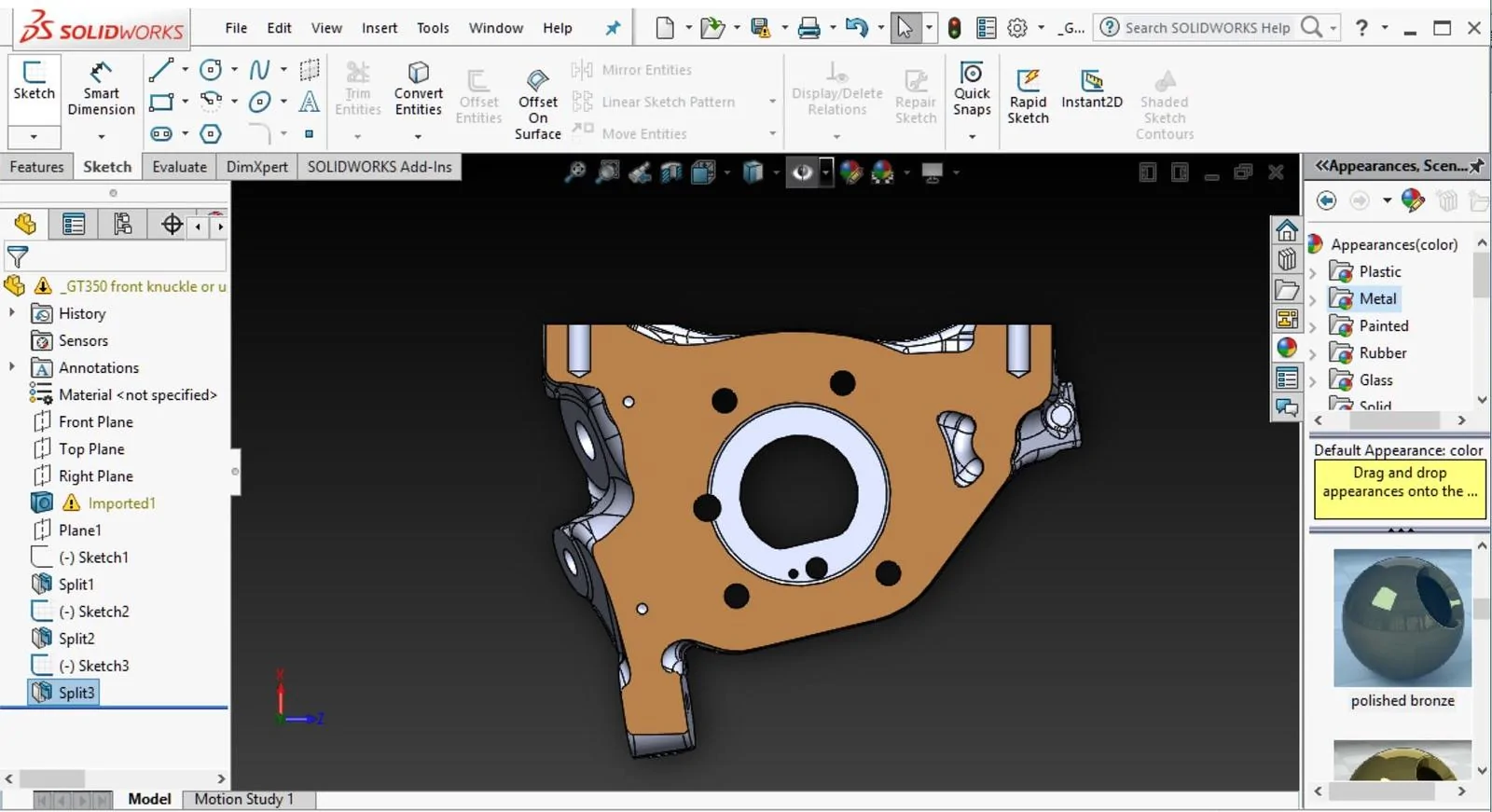This screenshot has height=812, width=1492.
Task: Switch to the Features tab
Action: coord(36,167)
